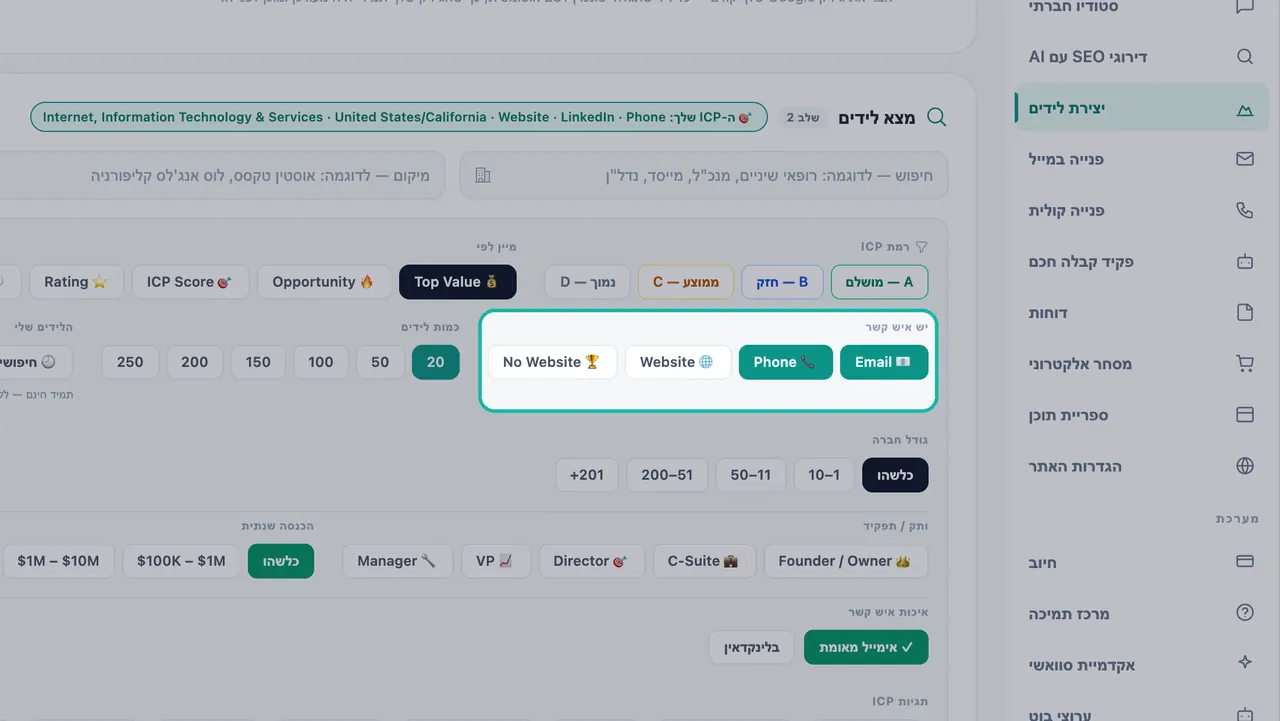Set lead quantity to 50

[380, 362]
